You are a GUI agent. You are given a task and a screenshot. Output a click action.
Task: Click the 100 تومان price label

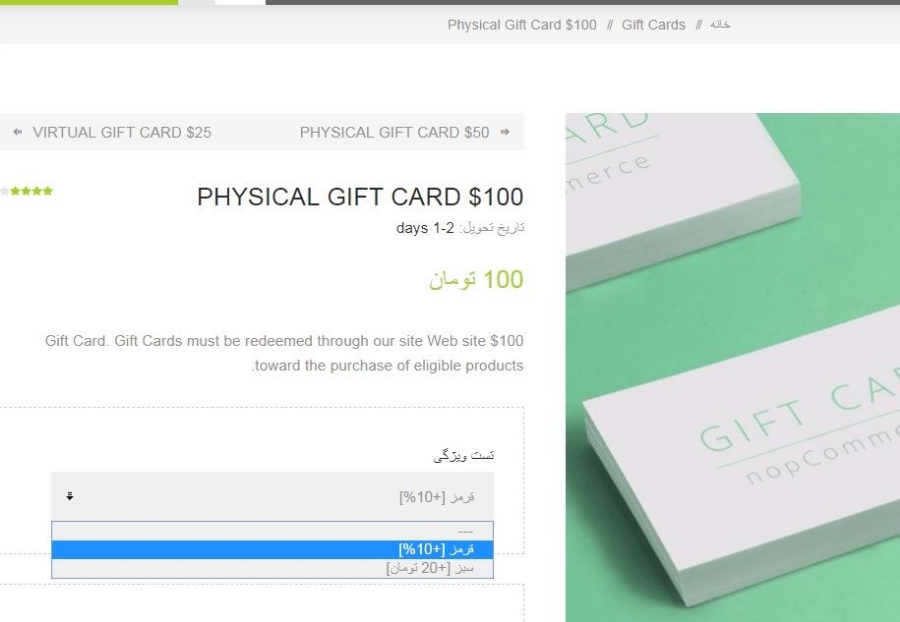click(476, 279)
